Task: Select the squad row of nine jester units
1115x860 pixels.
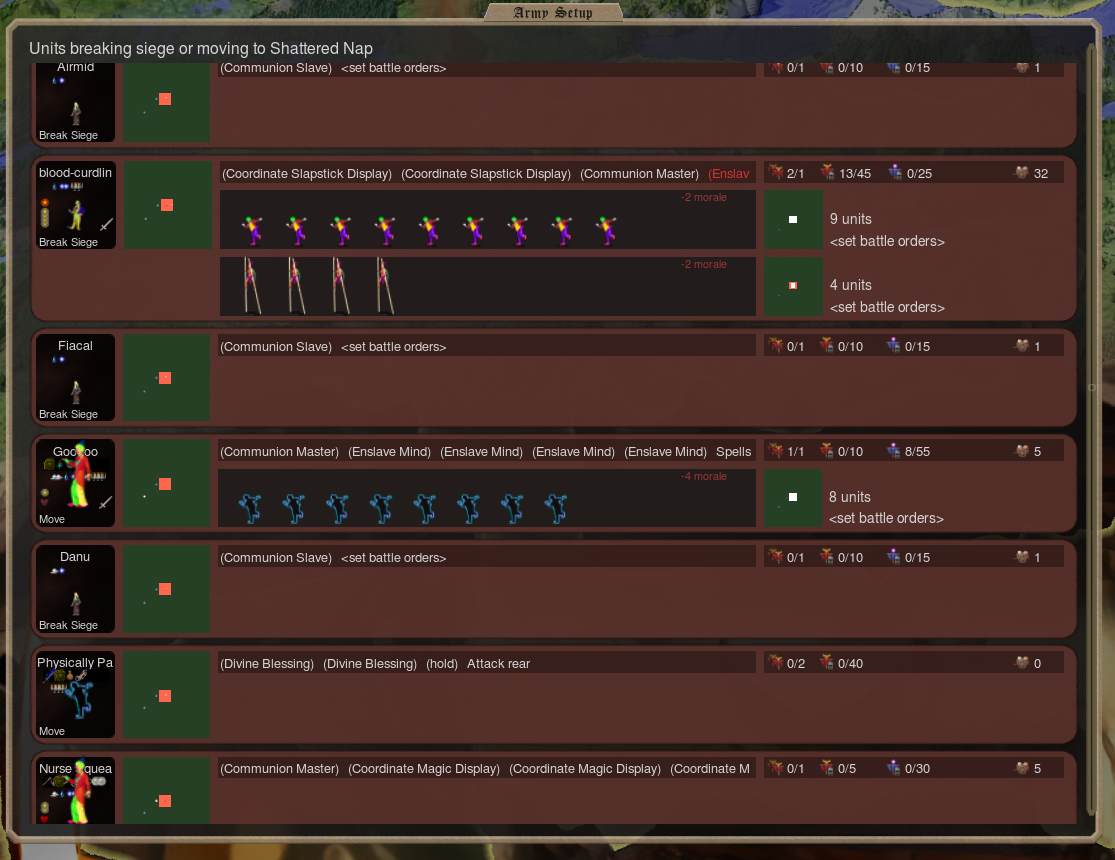Action: pos(488,219)
